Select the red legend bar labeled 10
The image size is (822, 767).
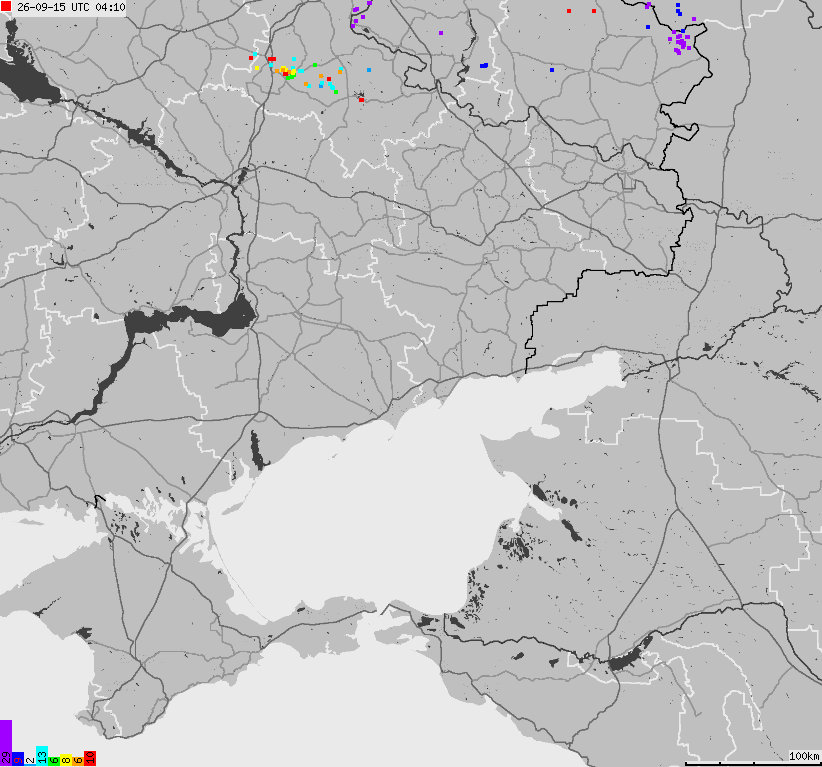click(90, 759)
